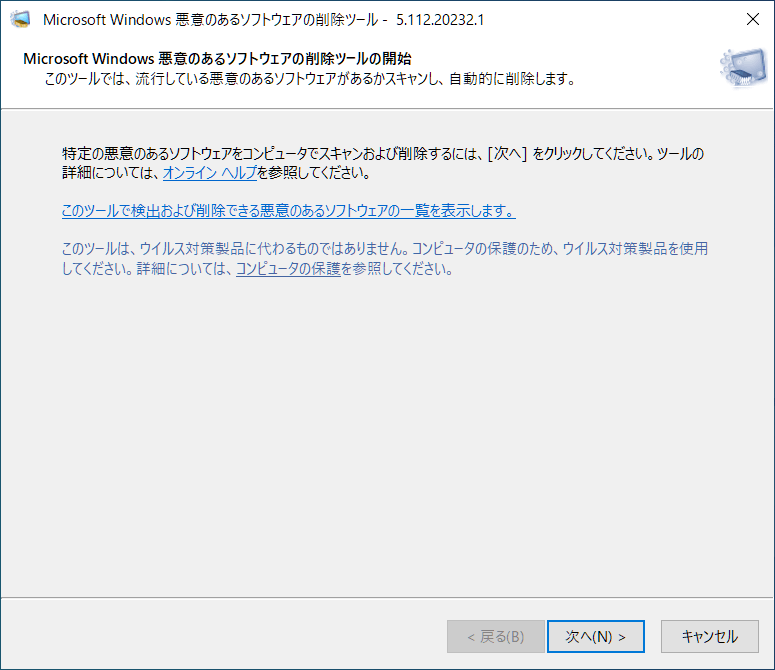Click the disabled < 戻る(B) button

[496, 636]
